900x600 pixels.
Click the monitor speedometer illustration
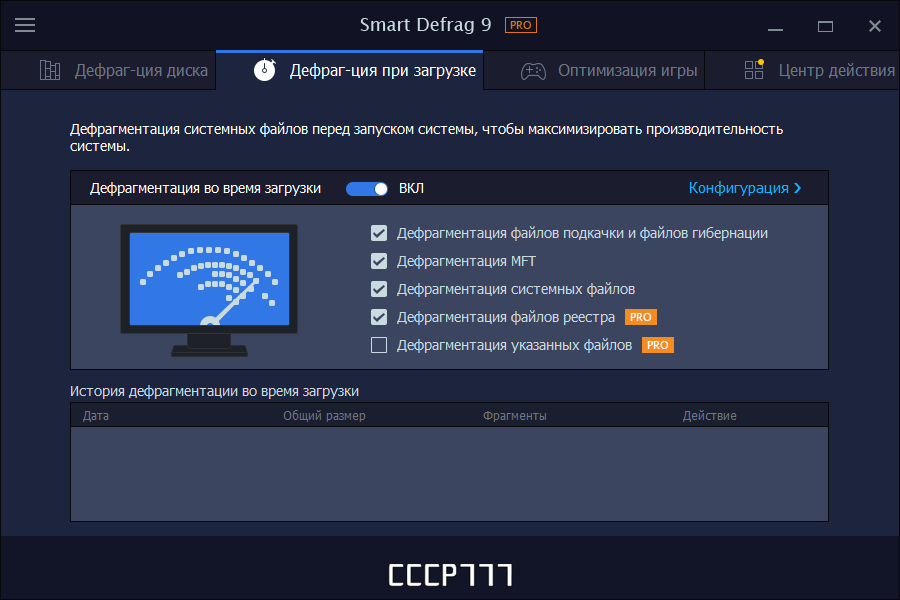[209, 291]
